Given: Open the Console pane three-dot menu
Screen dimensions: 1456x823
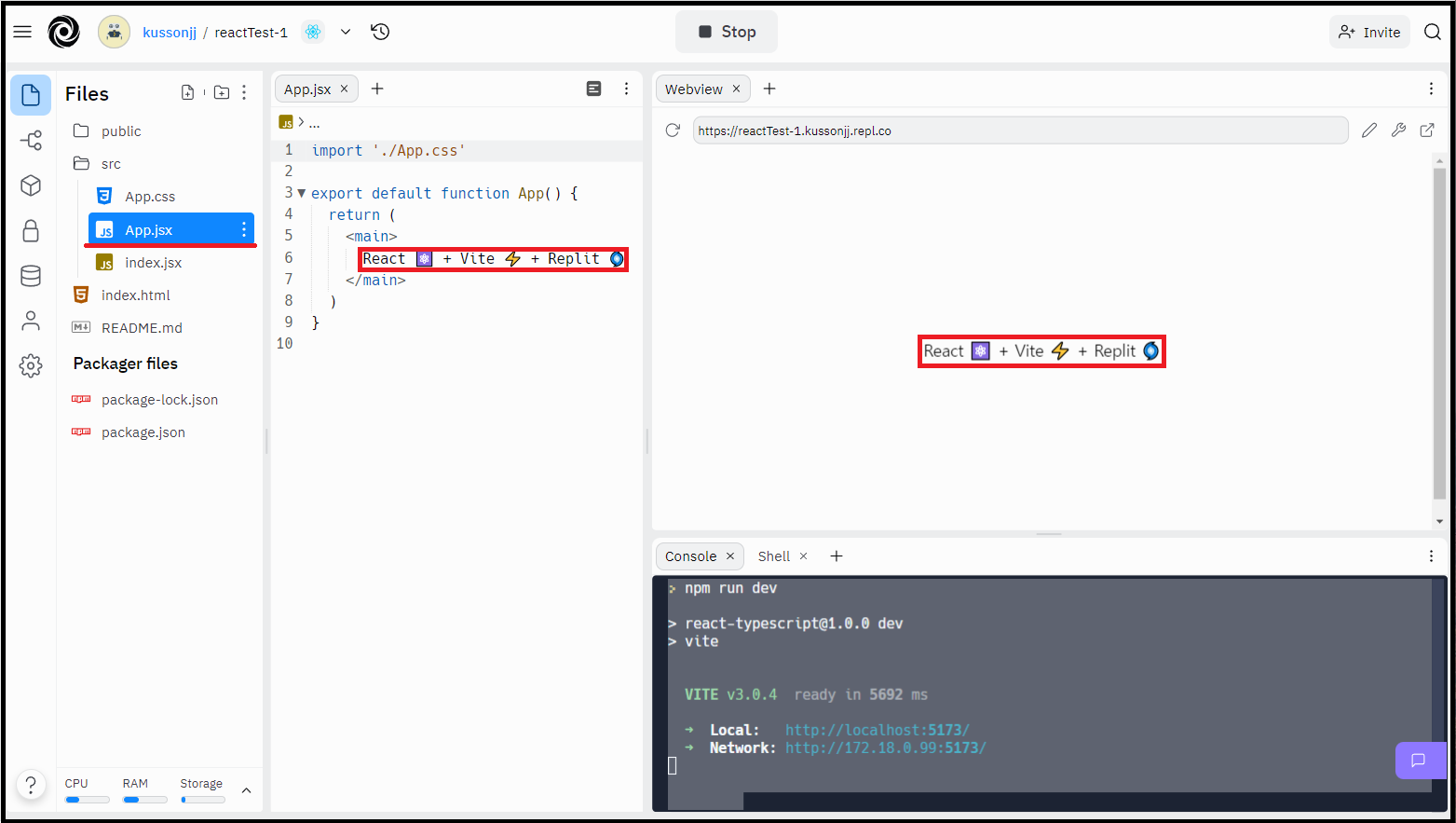Looking at the screenshot, I should pos(1431,556).
